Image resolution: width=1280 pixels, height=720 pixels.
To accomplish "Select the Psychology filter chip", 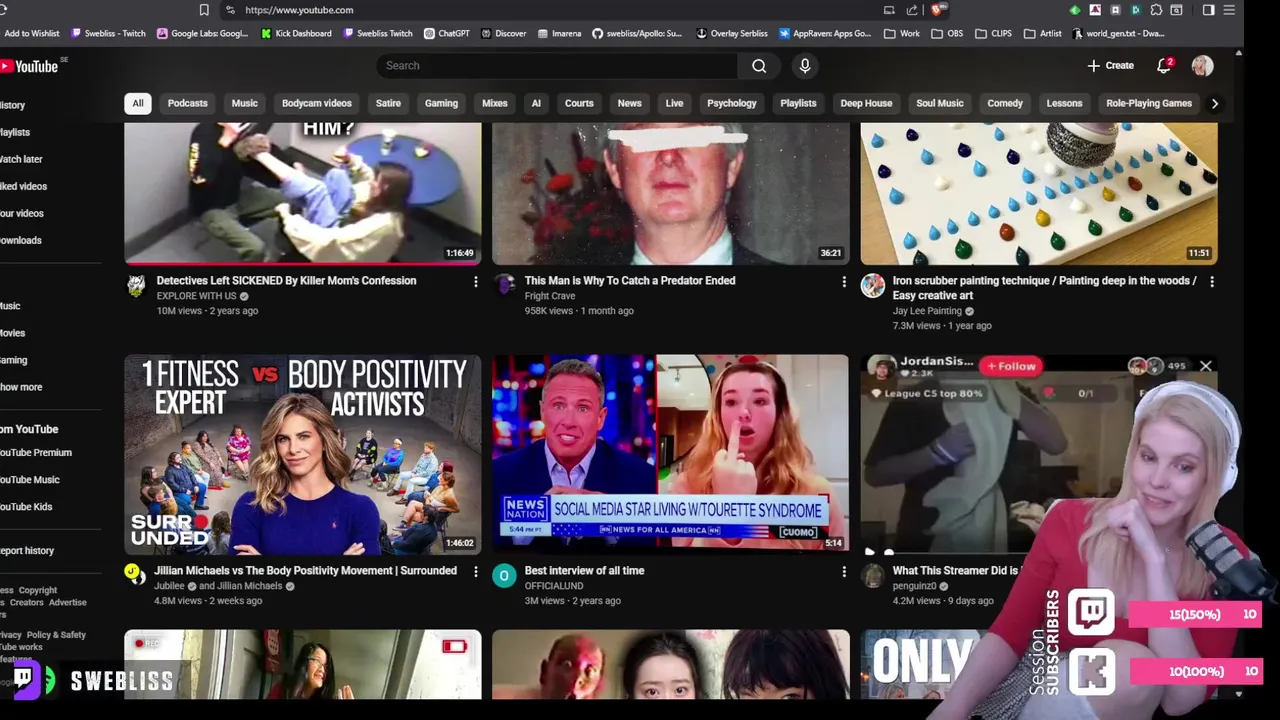I will pyautogui.click(x=732, y=103).
